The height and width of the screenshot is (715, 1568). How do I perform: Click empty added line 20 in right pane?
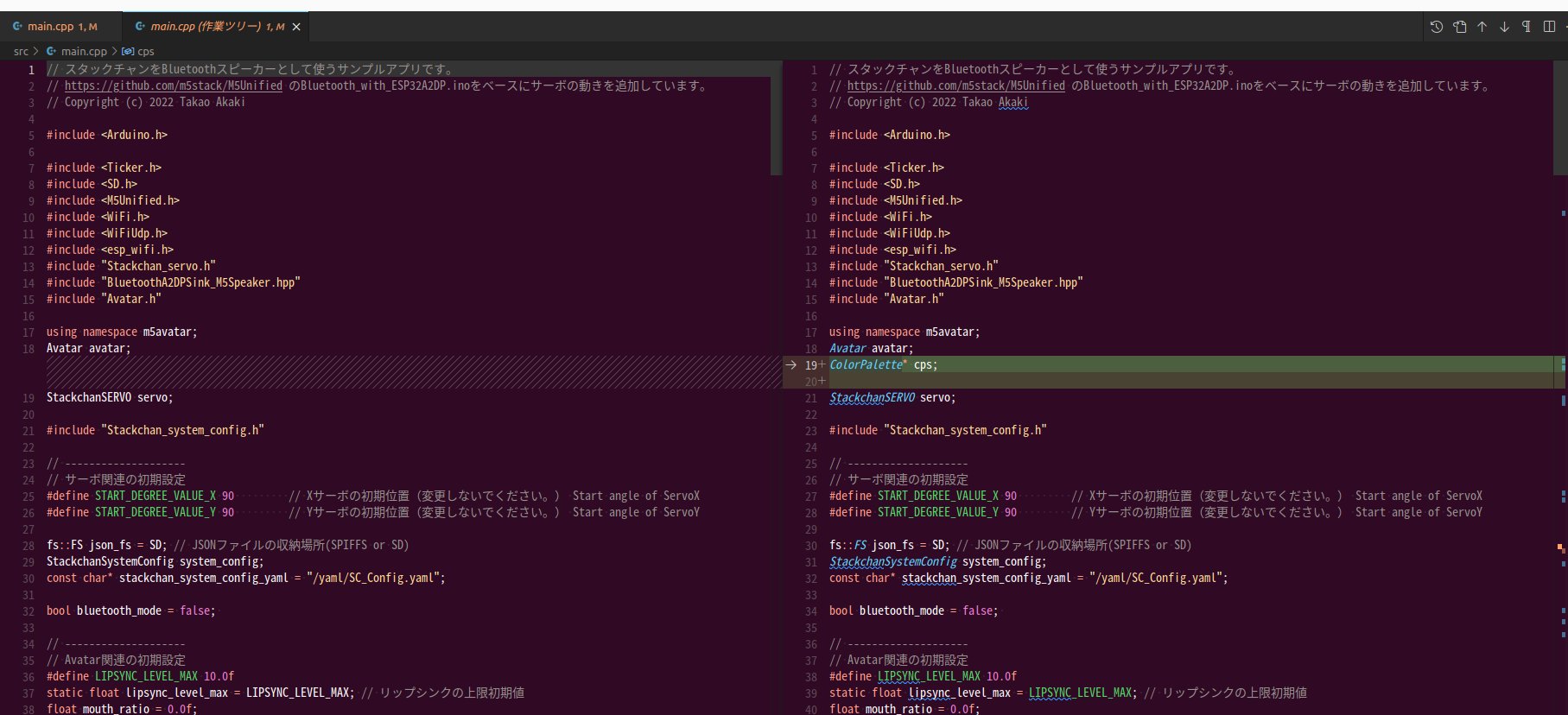click(x=1192, y=381)
